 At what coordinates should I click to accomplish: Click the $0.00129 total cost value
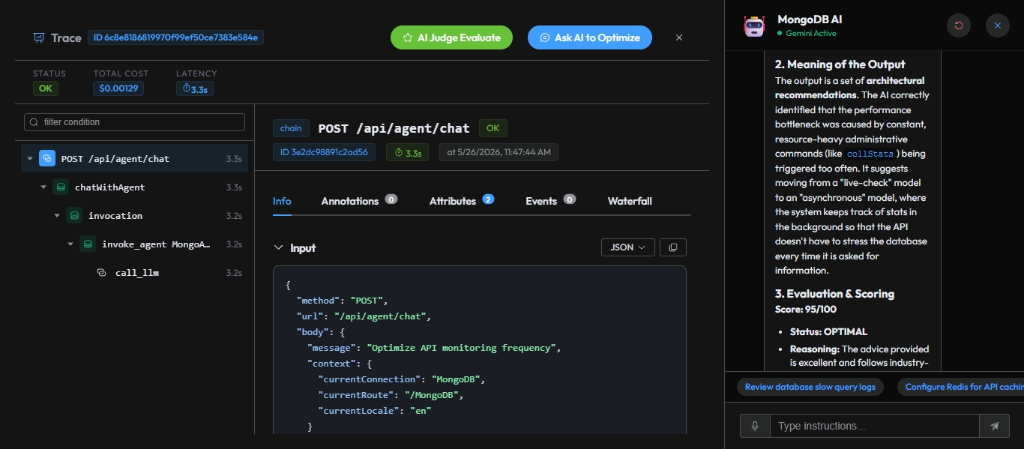pos(119,89)
